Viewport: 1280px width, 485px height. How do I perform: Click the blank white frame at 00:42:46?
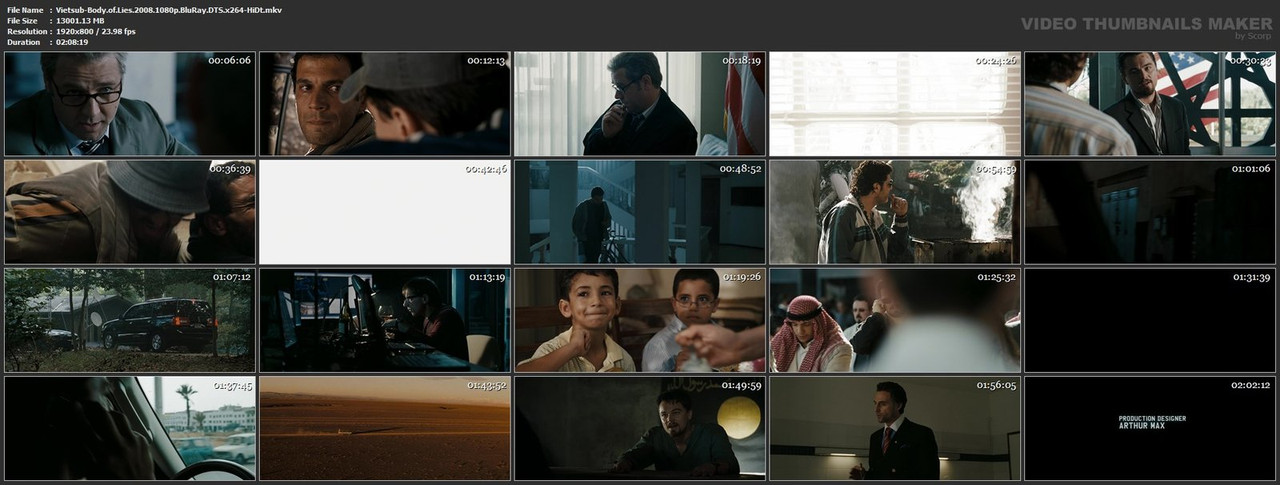385,212
